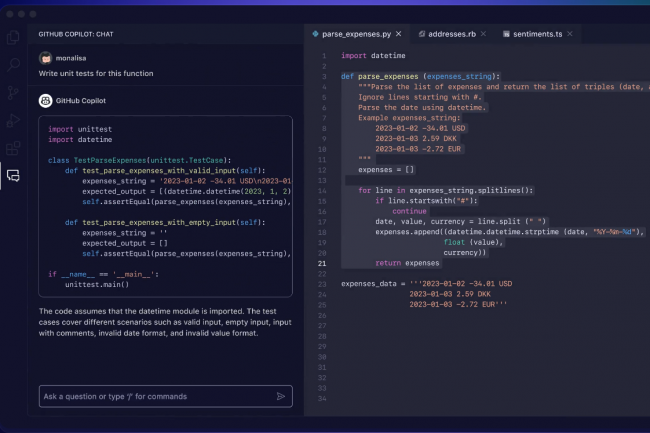Open the Source Control view

[13, 93]
